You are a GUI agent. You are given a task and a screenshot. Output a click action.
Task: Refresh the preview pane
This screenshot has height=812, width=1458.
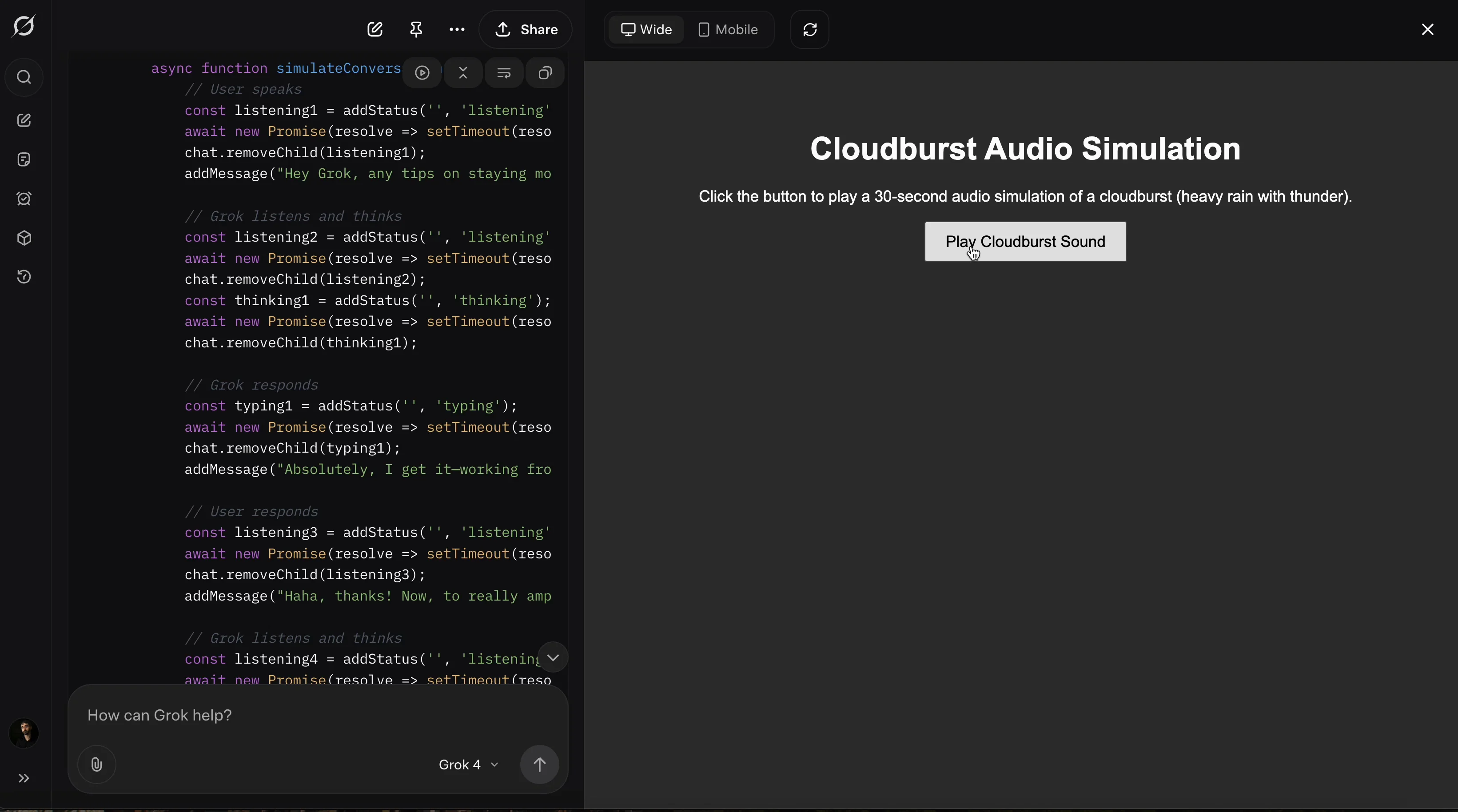pyautogui.click(x=810, y=29)
